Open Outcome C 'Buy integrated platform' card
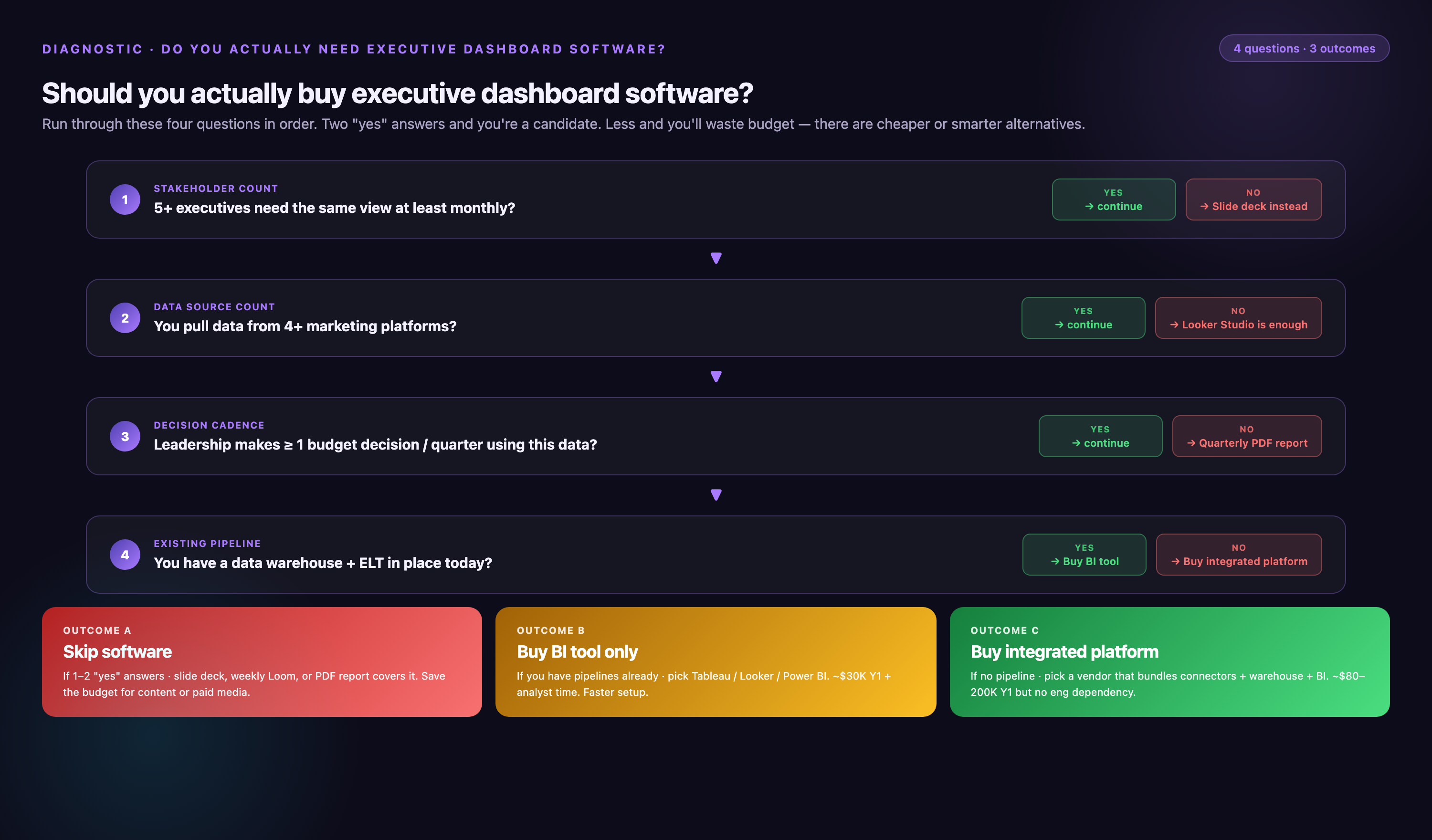Screen dimensions: 1432x840 point(1169,661)
